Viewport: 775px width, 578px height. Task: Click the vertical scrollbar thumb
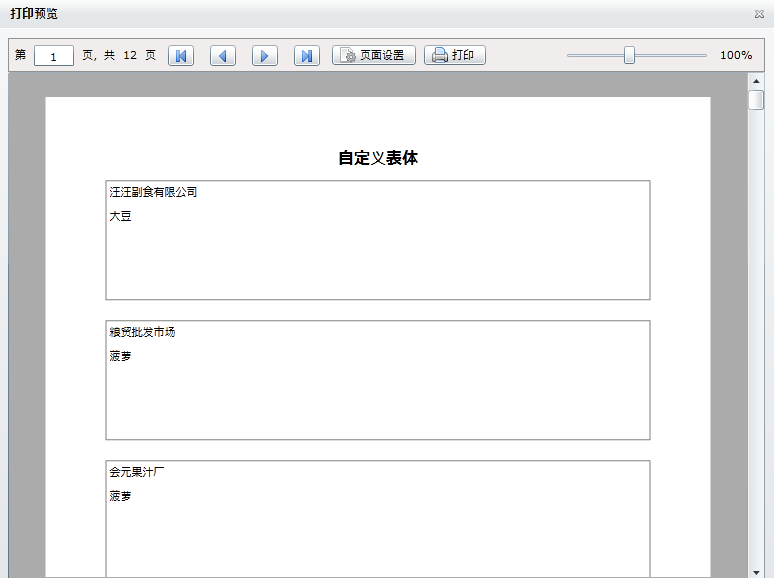click(756, 100)
